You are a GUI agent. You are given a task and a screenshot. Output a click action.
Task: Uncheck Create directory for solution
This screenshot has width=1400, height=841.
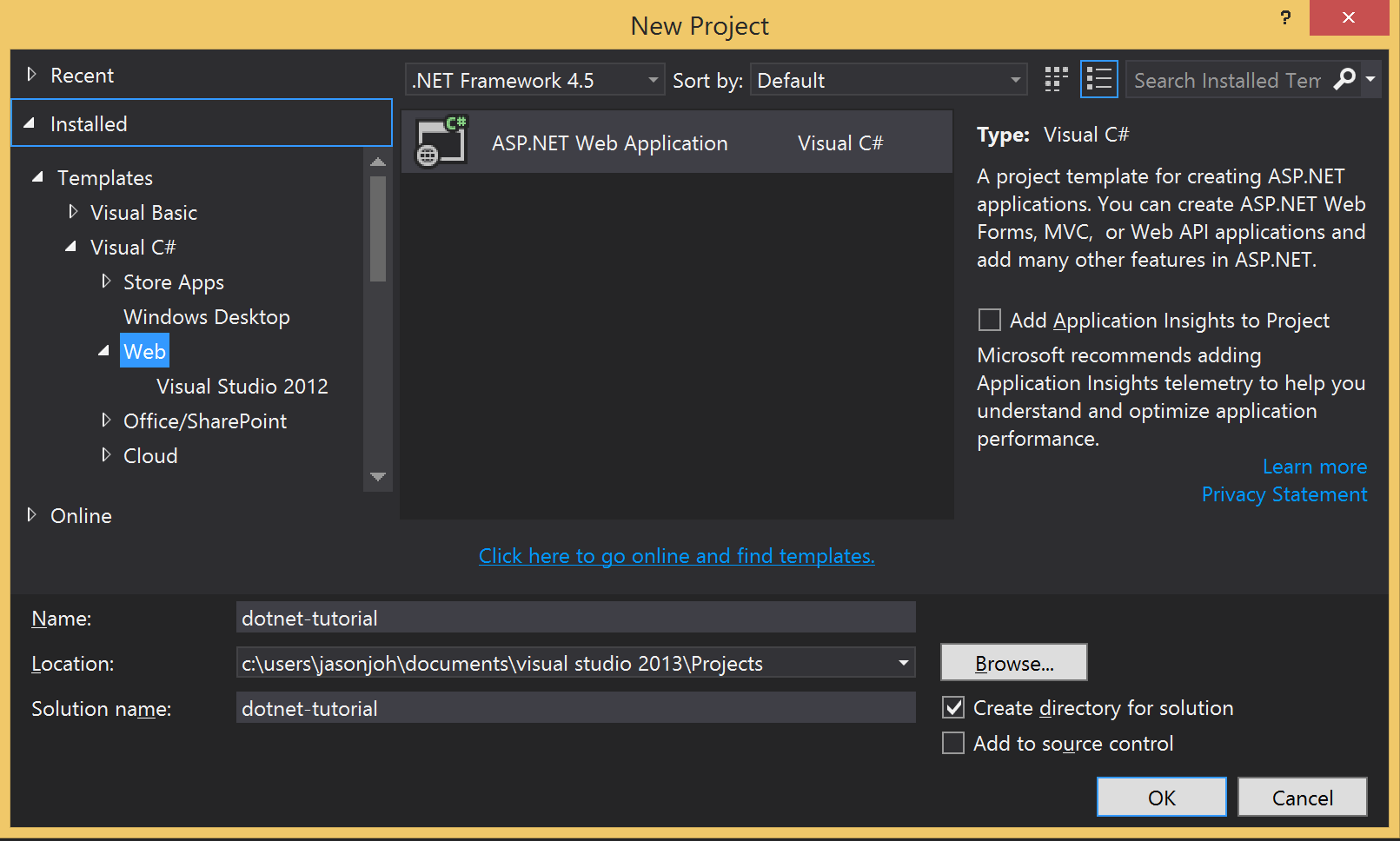click(953, 707)
